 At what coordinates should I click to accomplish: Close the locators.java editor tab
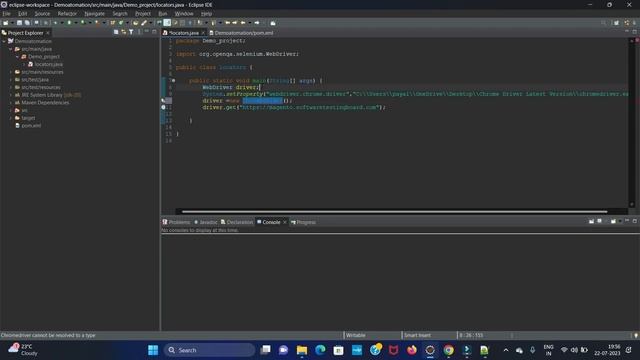tap(203, 33)
